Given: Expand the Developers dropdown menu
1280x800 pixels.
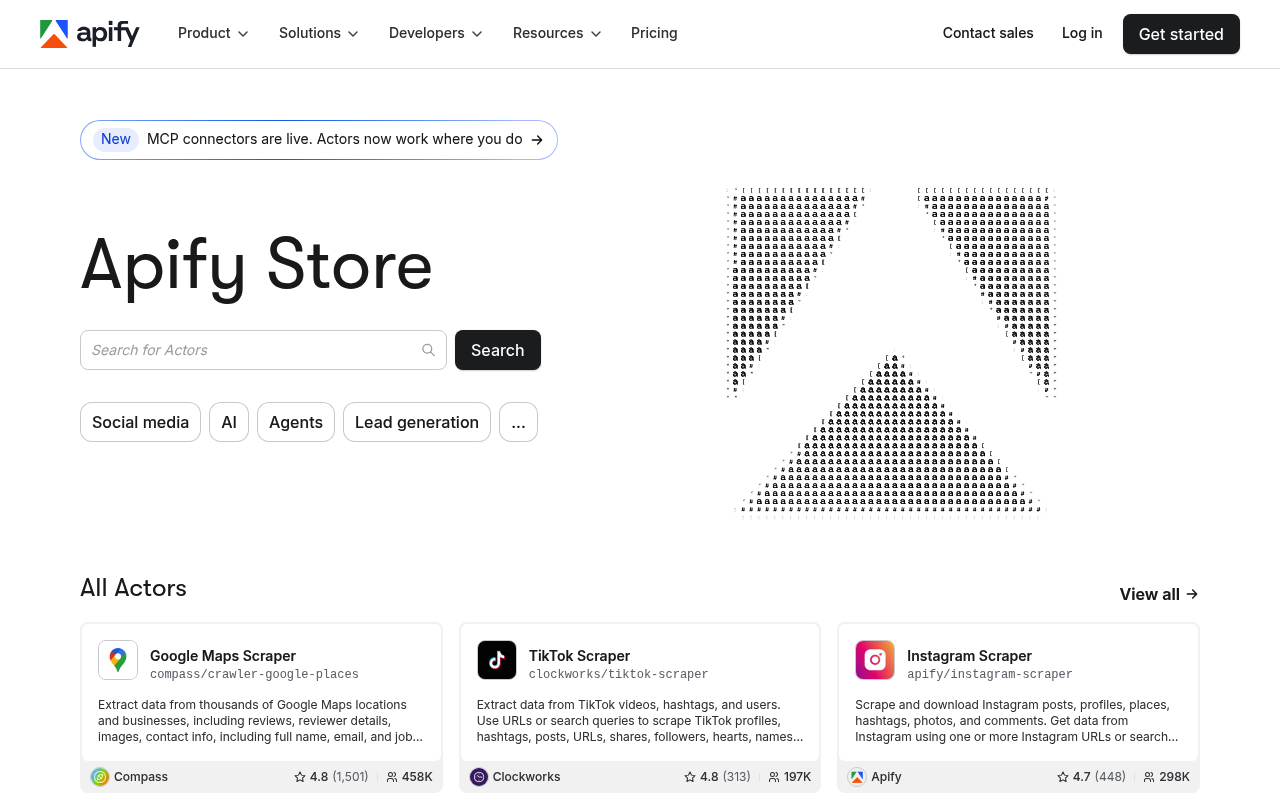Looking at the screenshot, I should (x=436, y=33).
